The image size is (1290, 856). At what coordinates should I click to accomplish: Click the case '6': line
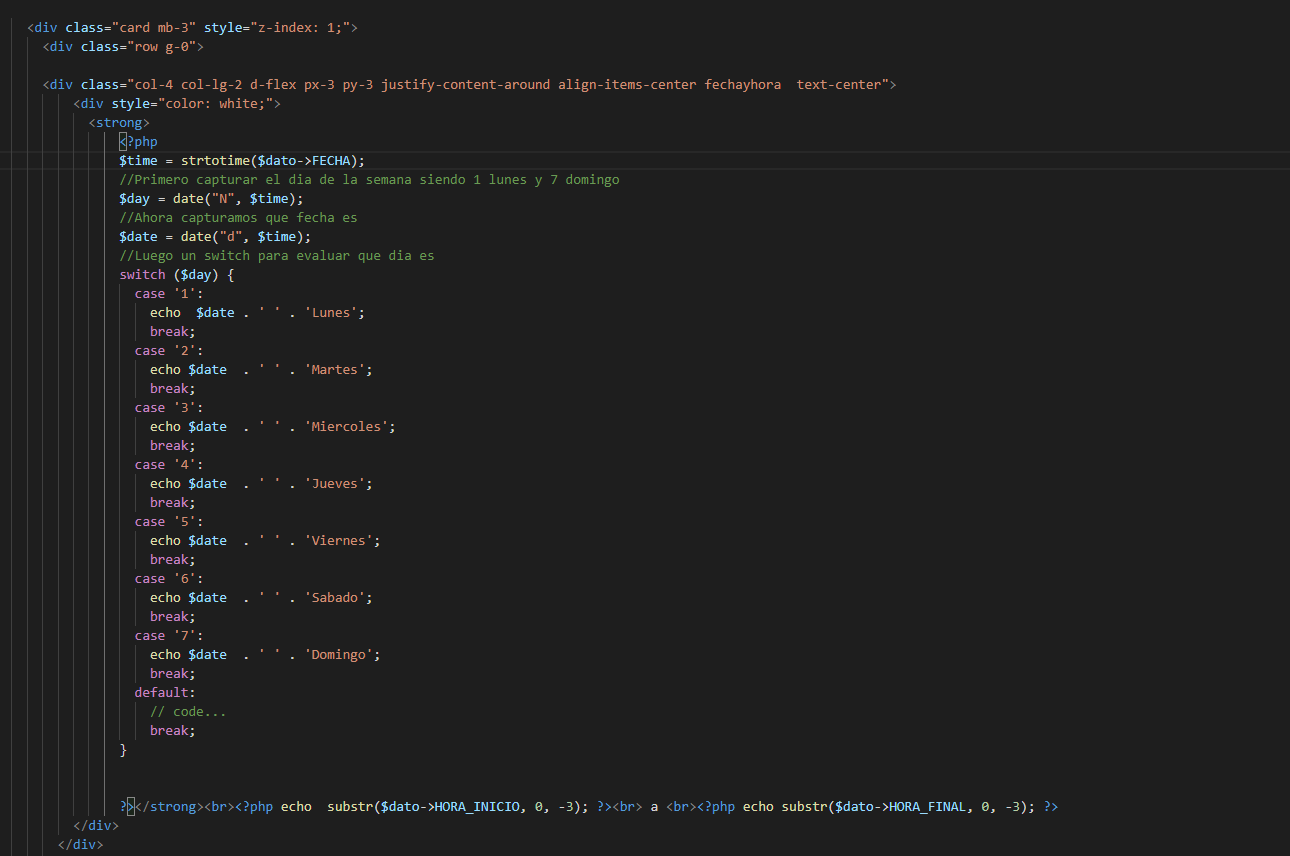[x=170, y=578]
